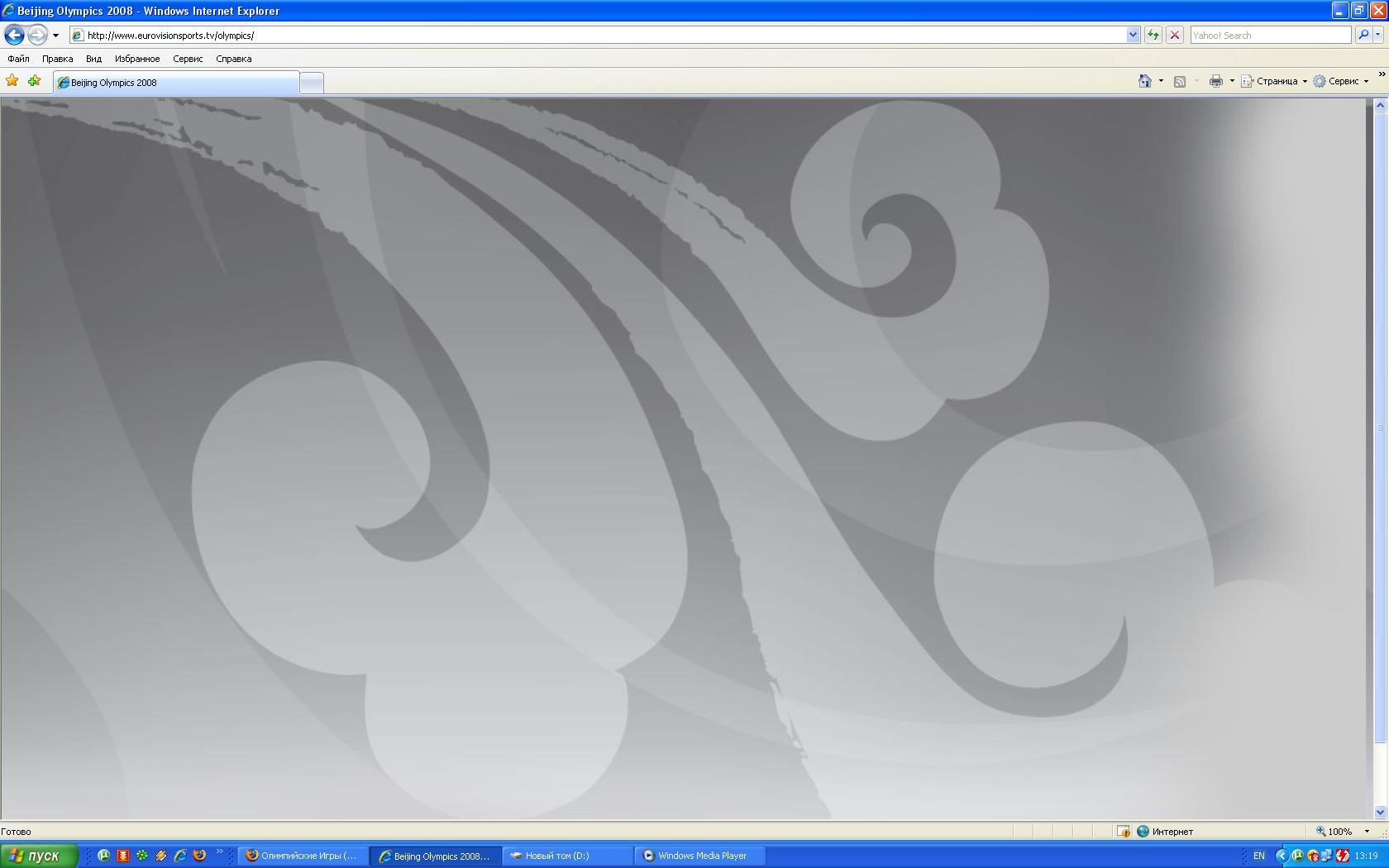
Task: Open the Справка menu
Action: [x=233, y=59]
